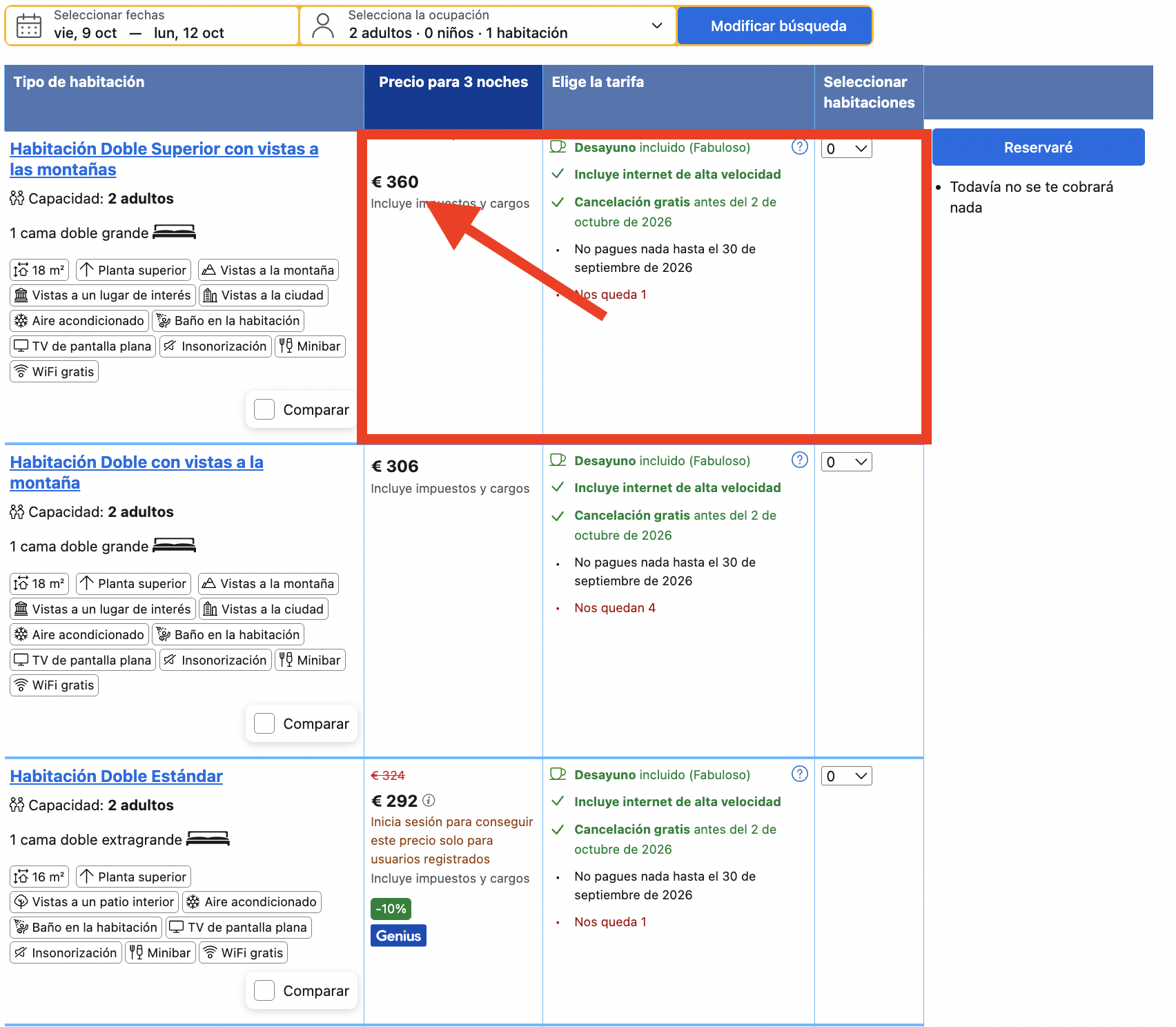Click breakfast cup icon in Estándar room rate

558,774
